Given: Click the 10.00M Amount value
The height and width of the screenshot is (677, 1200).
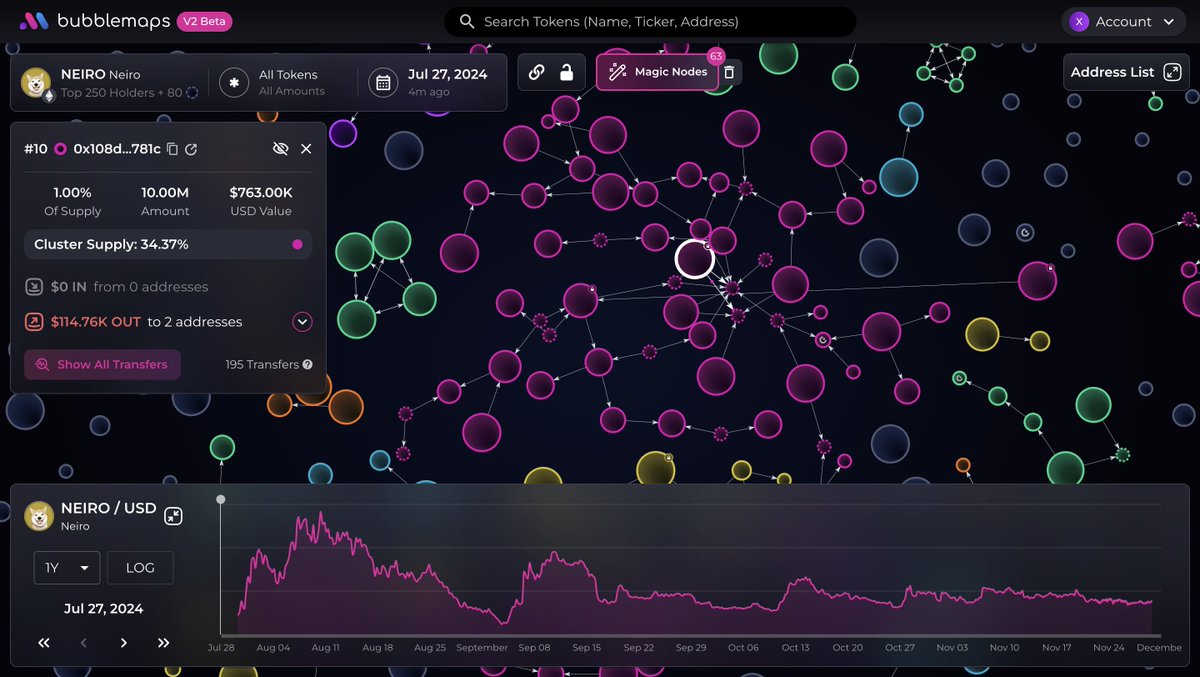Looking at the screenshot, I should click(165, 192).
